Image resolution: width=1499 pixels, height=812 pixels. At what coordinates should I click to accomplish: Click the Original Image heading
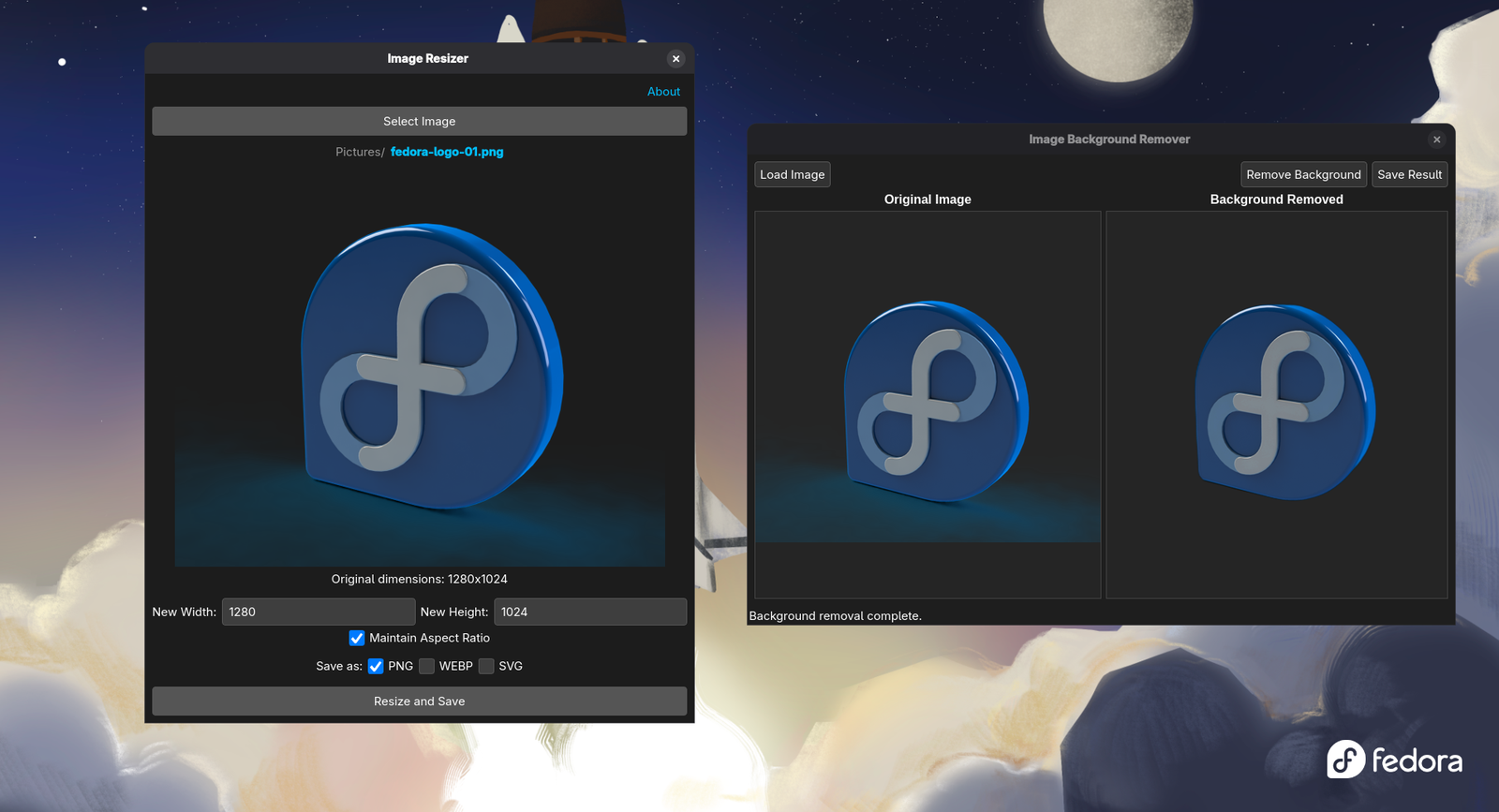click(928, 199)
